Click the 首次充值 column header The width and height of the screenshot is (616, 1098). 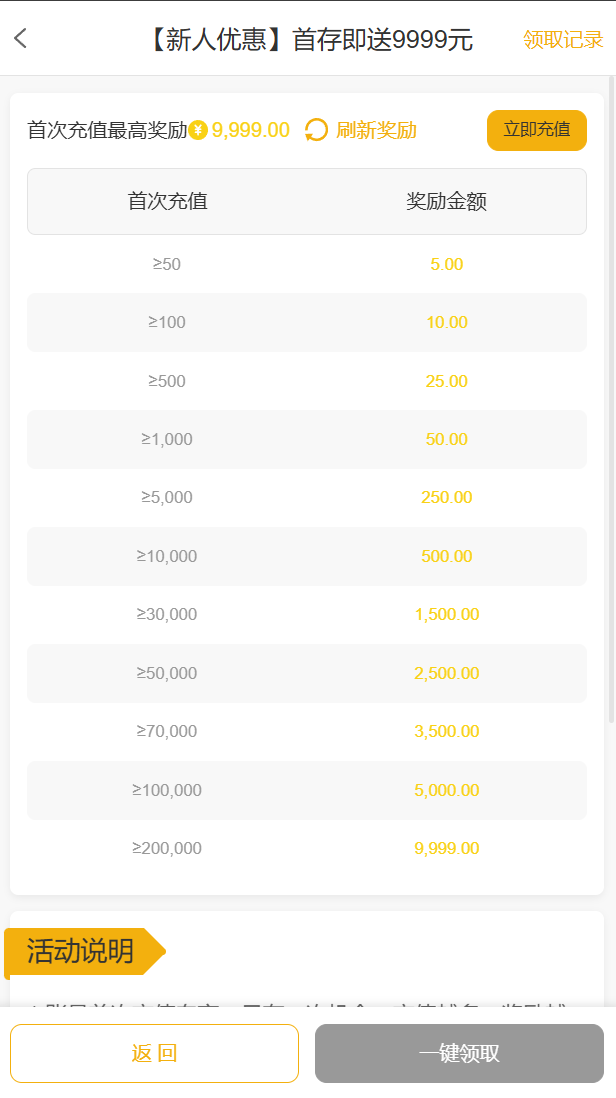pyautogui.click(x=167, y=201)
